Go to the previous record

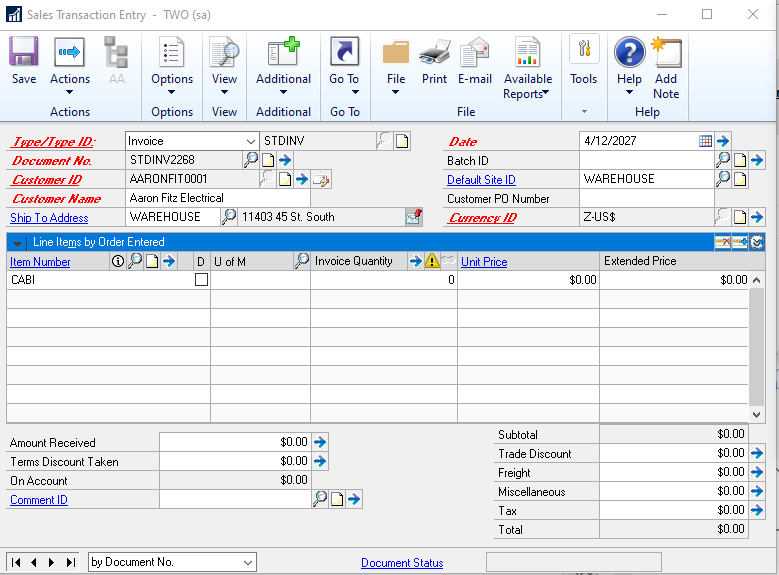point(34,562)
